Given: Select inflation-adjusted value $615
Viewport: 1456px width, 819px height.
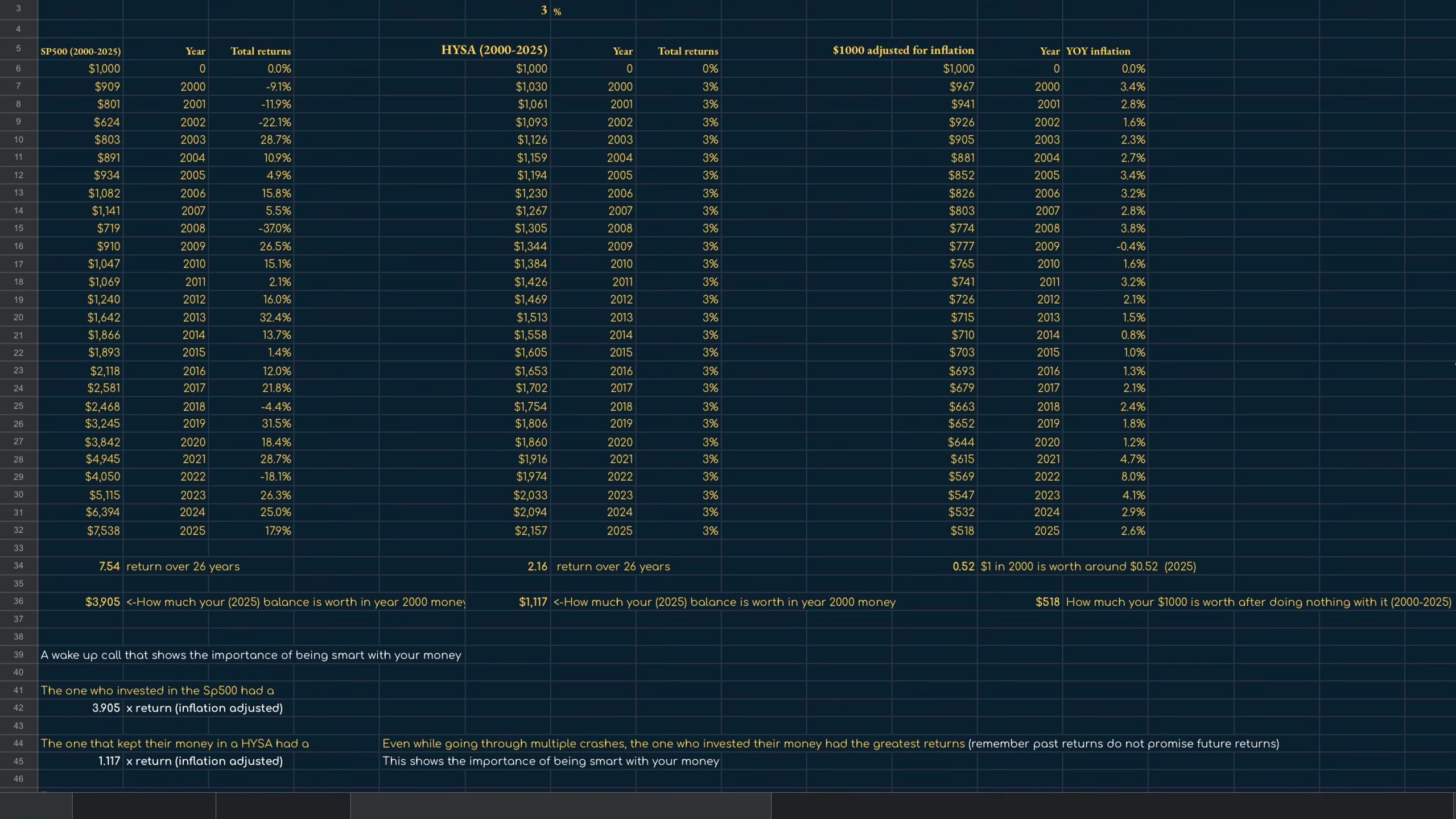Looking at the screenshot, I should point(934,459).
